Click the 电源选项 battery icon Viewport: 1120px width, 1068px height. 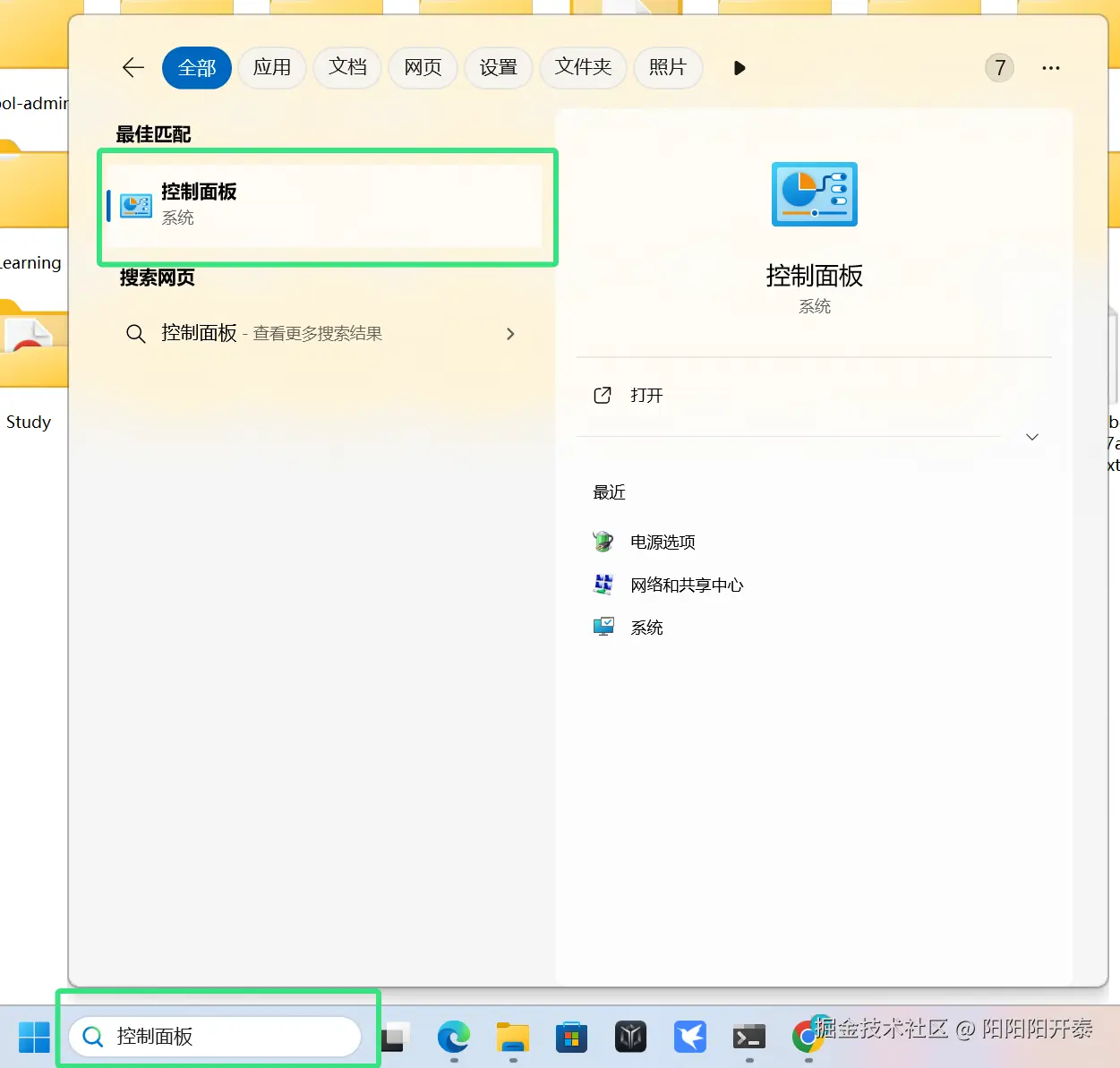click(603, 541)
